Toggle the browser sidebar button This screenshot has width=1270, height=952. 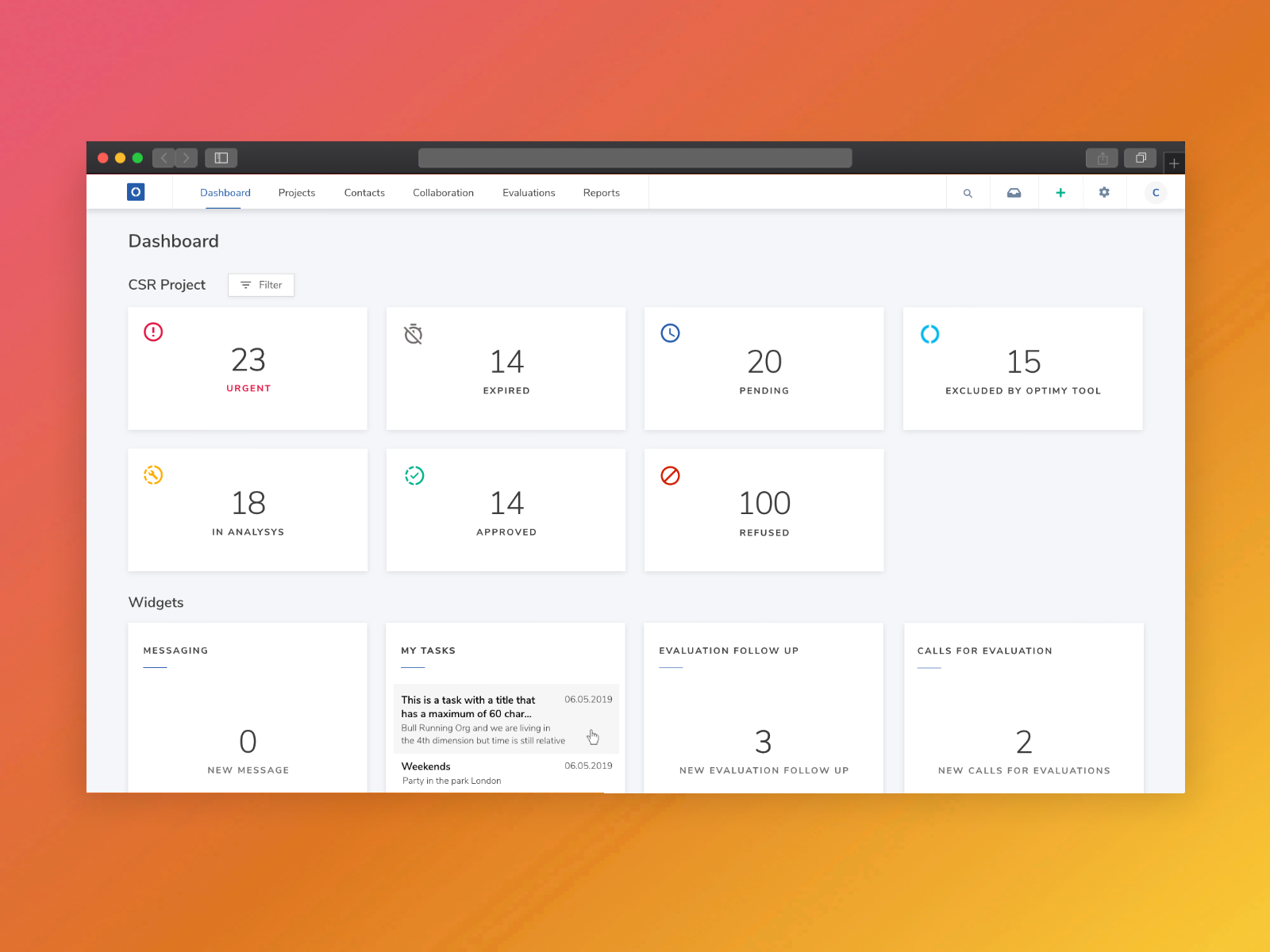(221, 158)
